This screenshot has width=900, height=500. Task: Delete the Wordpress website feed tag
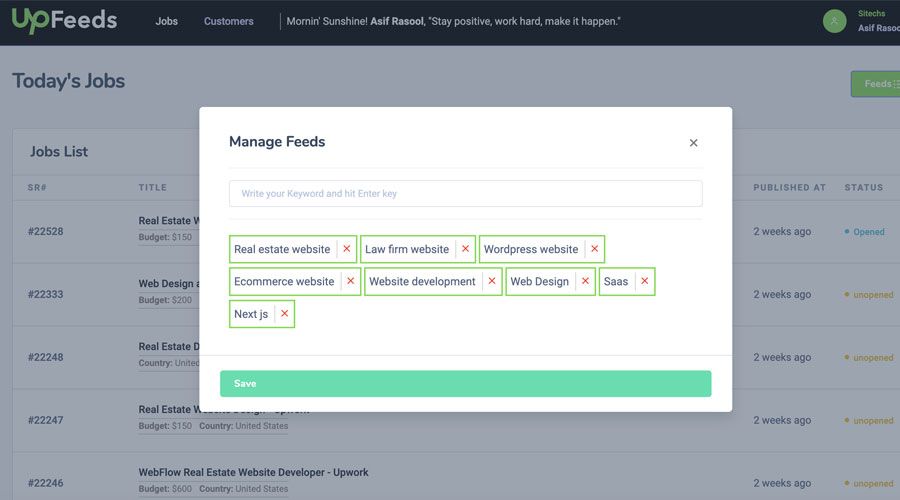(594, 249)
